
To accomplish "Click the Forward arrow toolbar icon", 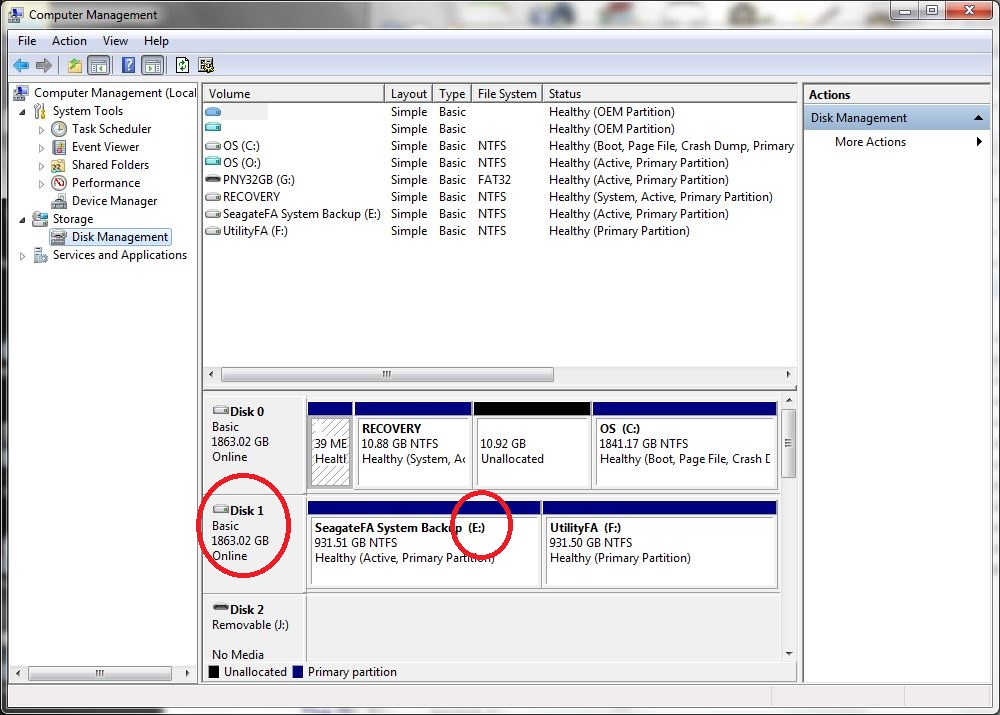I will click(44, 65).
